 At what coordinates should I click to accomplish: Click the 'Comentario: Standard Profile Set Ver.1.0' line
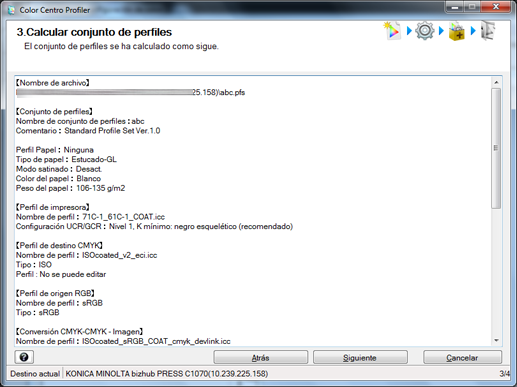coord(88,131)
